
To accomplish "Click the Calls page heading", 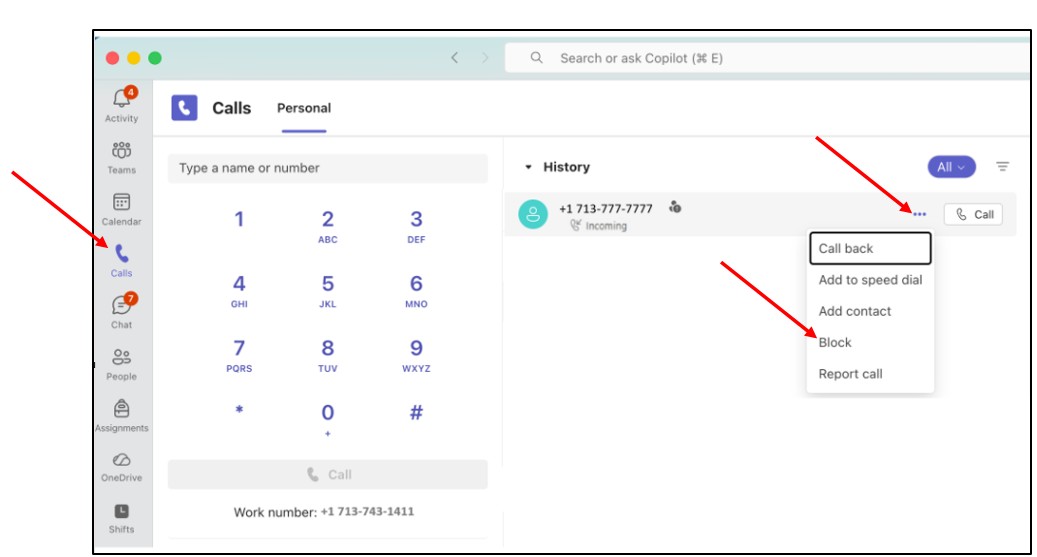I will click(x=231, y=108).
